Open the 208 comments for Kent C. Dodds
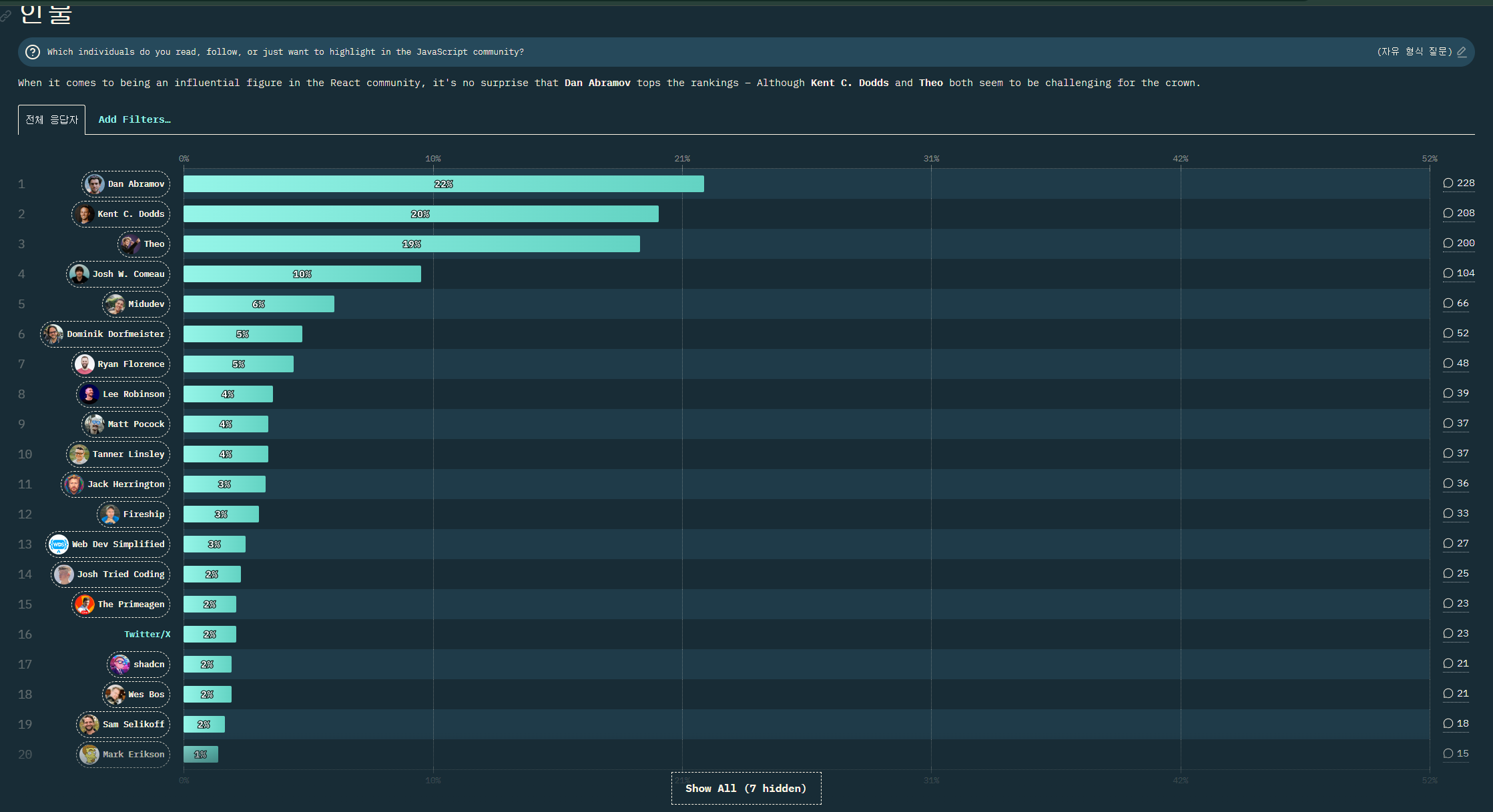Screen dimensions: 1493x812 click(x=1458, y=214)
